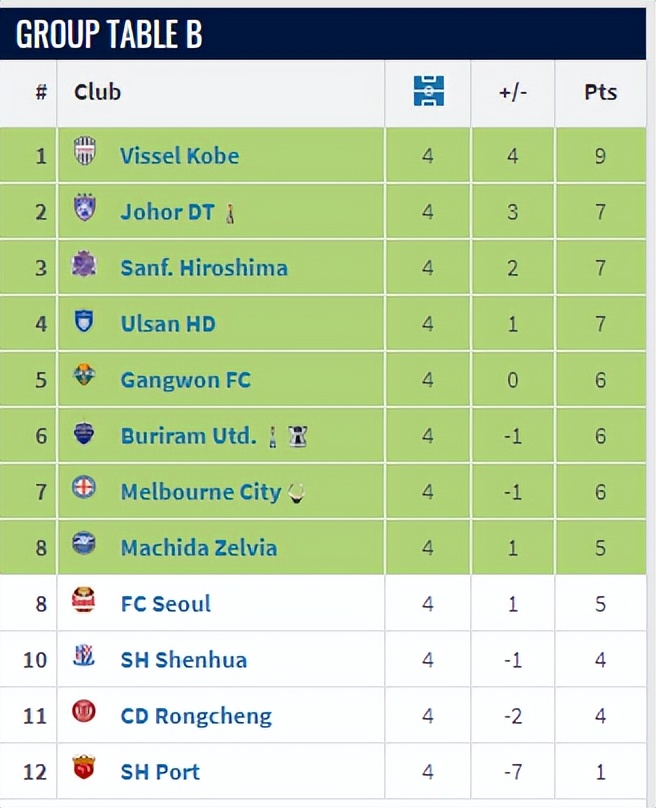
Task: Click the SH Port club crest
Action: point(85,769)
